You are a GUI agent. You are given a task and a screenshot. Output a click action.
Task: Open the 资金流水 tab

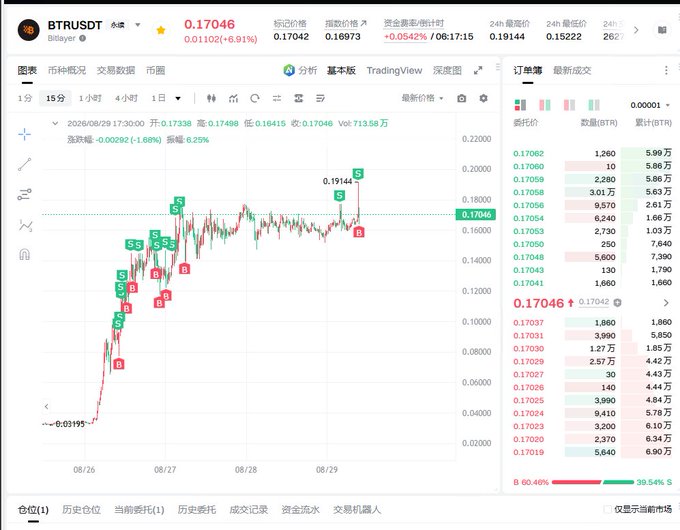point(301,510)
